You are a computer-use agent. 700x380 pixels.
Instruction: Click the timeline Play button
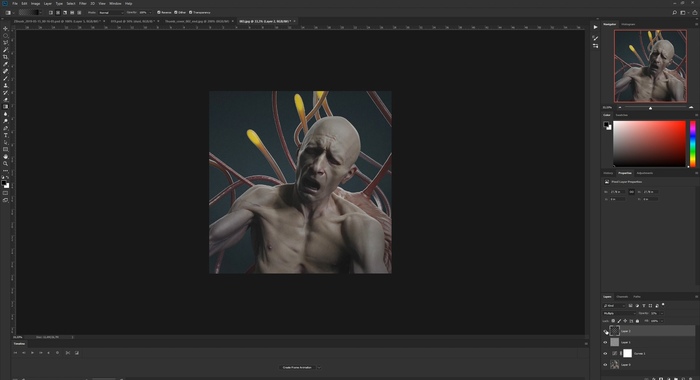tap(32, 353)
